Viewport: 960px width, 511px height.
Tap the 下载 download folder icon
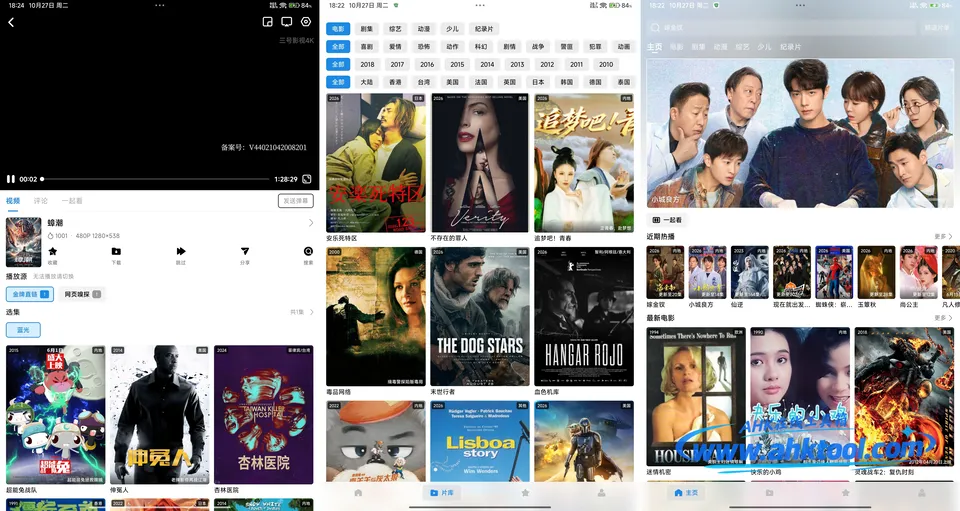[116, 252]
